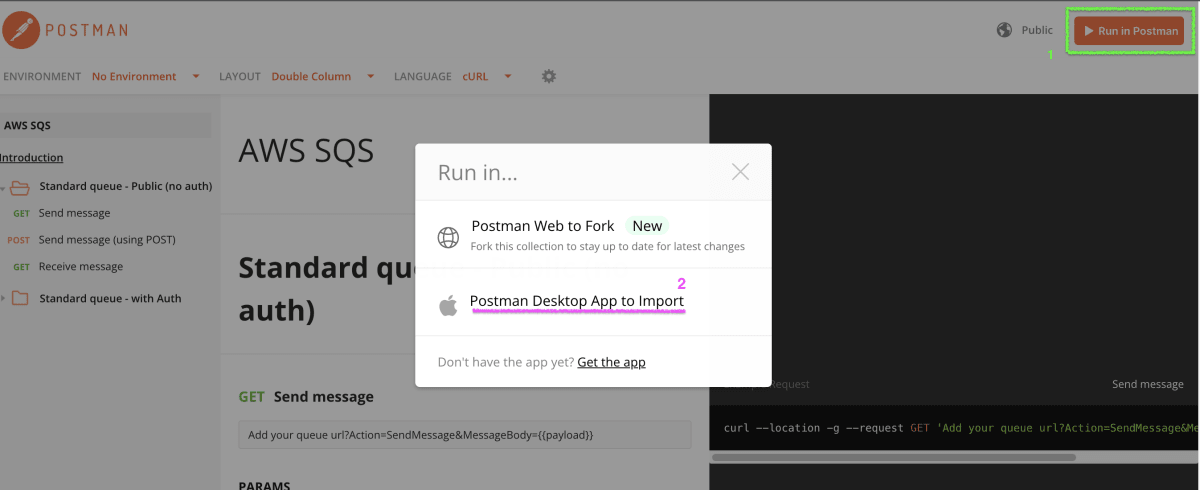1200x490 pixels.
Task: Click the PARAMS section heading
Action: pyautogui.click(x=264, y=485)
